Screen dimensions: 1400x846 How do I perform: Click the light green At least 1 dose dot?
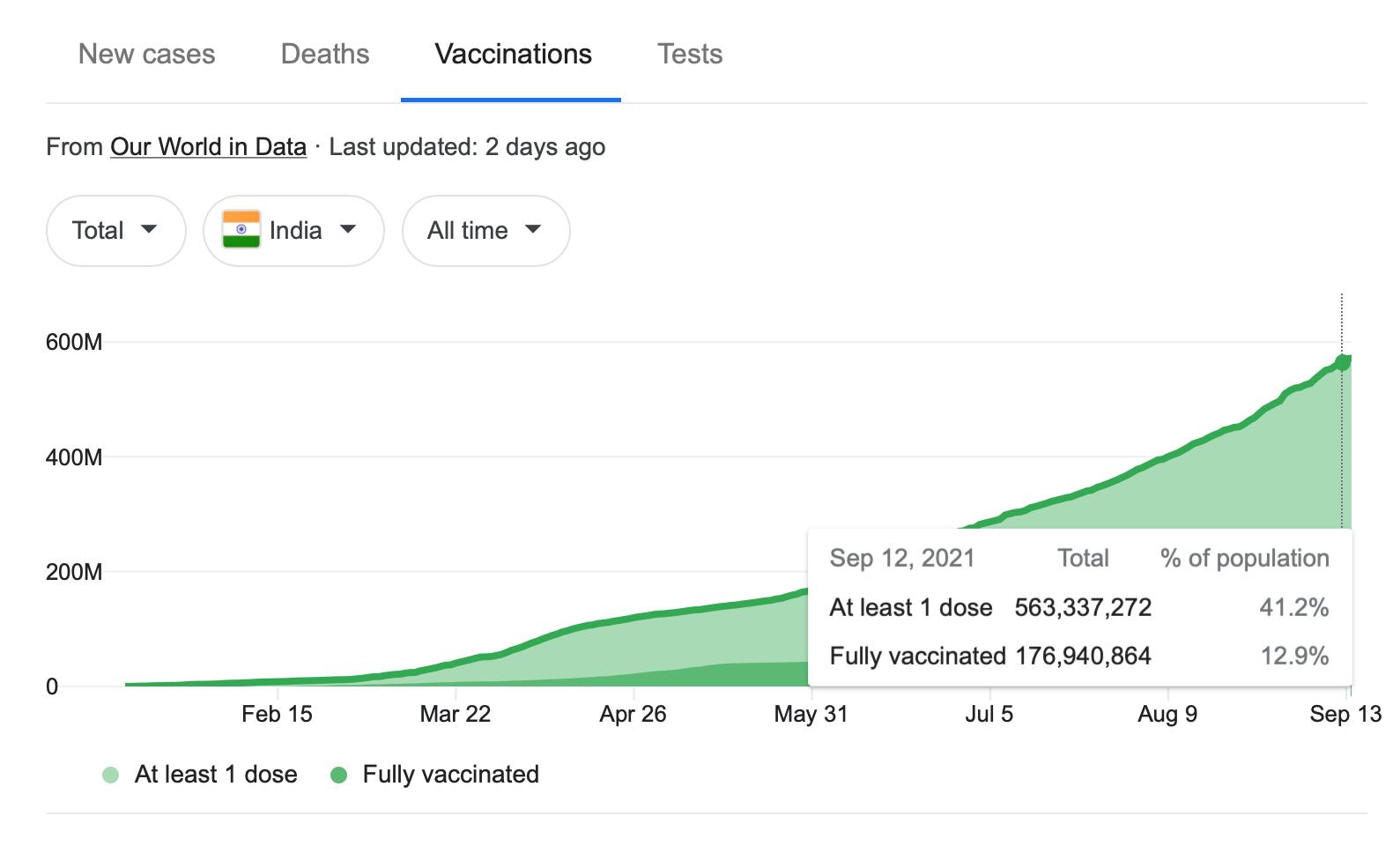pos(110,775)
